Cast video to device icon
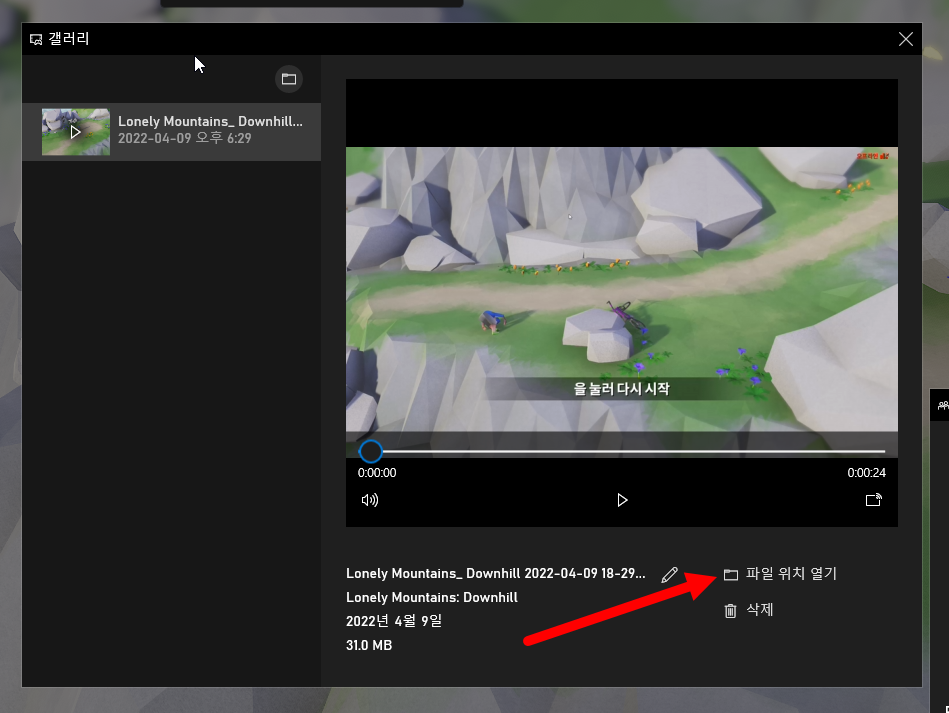 (873, 500)
